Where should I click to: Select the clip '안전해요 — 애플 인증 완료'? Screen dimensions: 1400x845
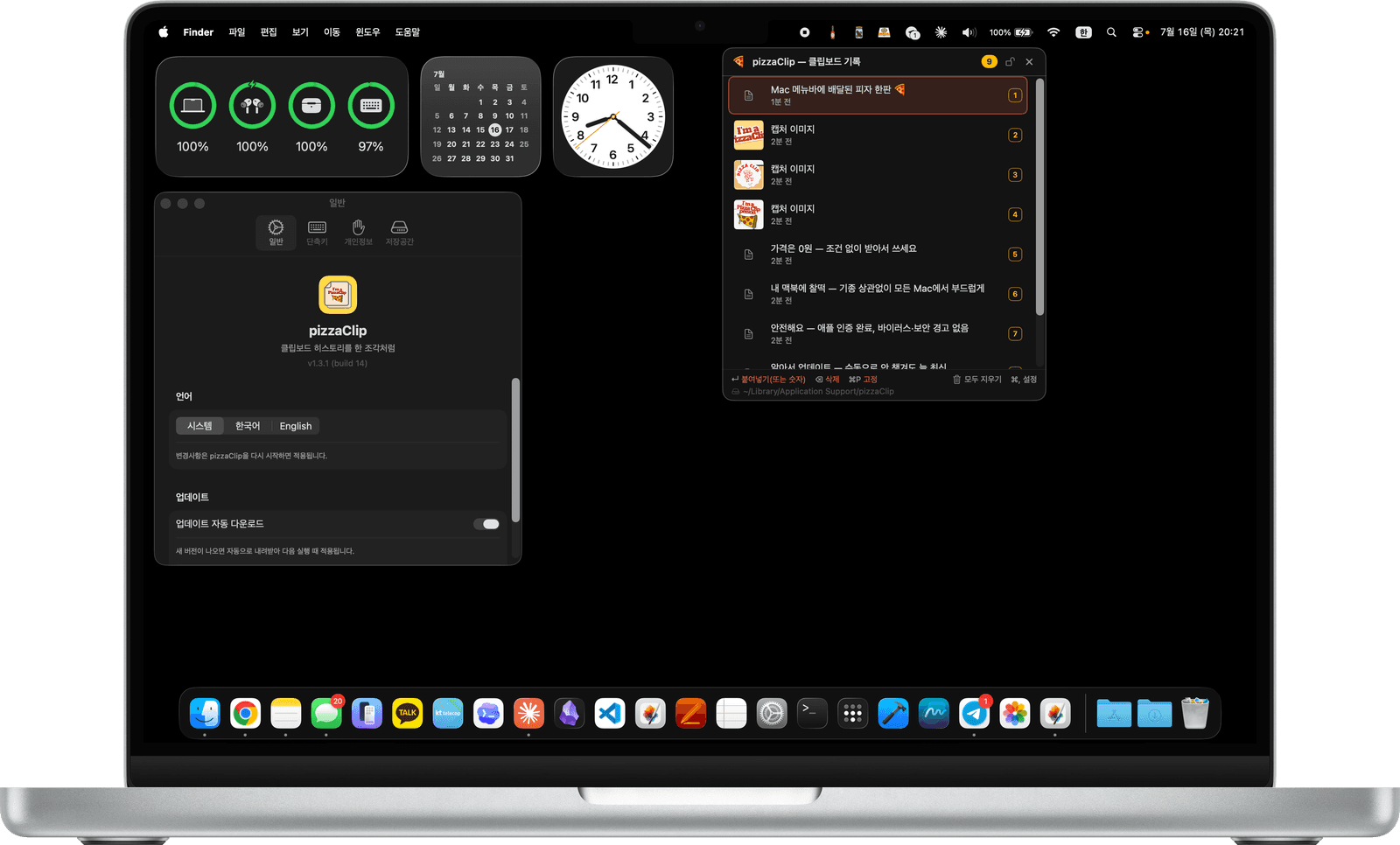(x=878, y=334)
